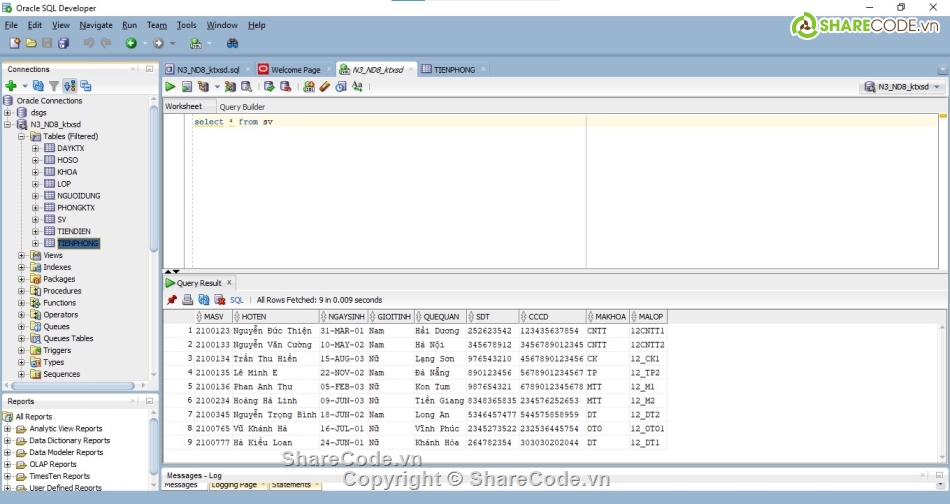Open the Navigate menu

pos(96,25)
